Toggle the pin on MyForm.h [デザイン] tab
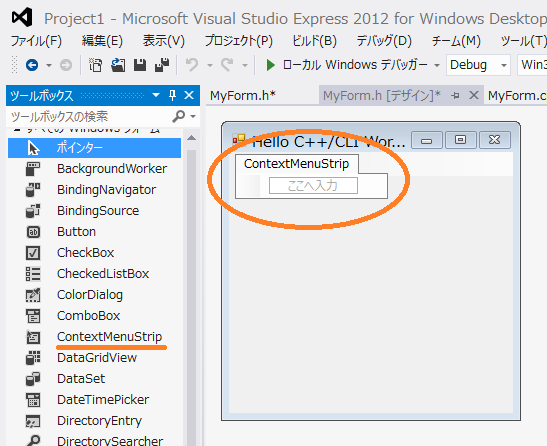 click(x=455, y=95)
